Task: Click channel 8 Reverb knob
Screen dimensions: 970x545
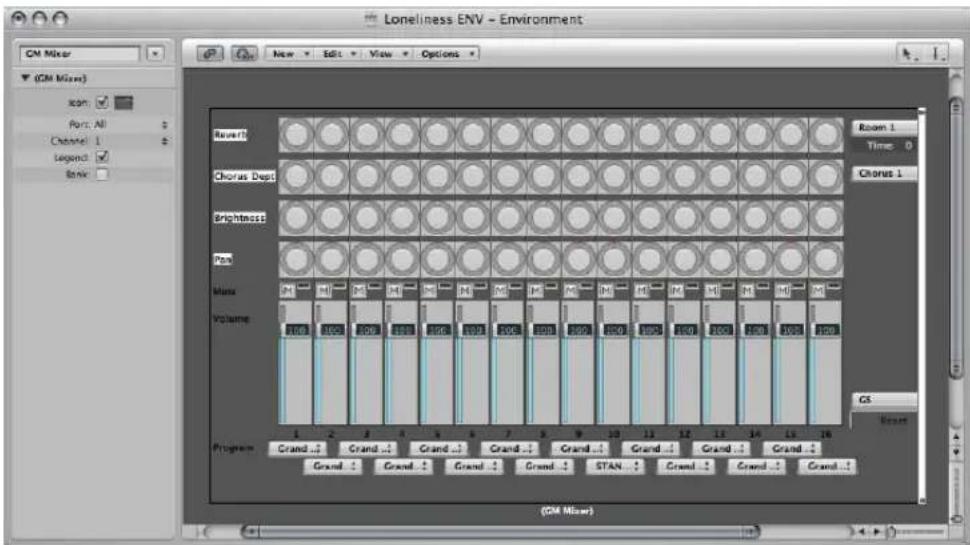Action: point(543,135)
